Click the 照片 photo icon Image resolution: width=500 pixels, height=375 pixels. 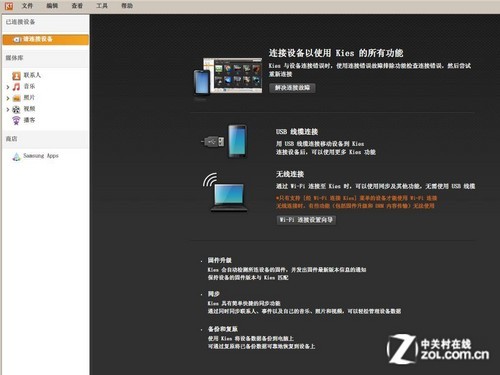[16, 98]
